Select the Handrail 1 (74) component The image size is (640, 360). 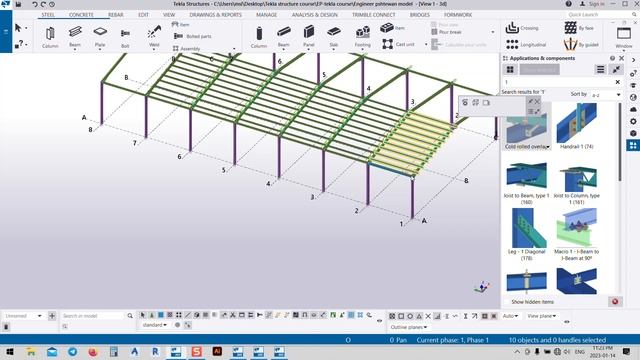(x=577, y=126)
